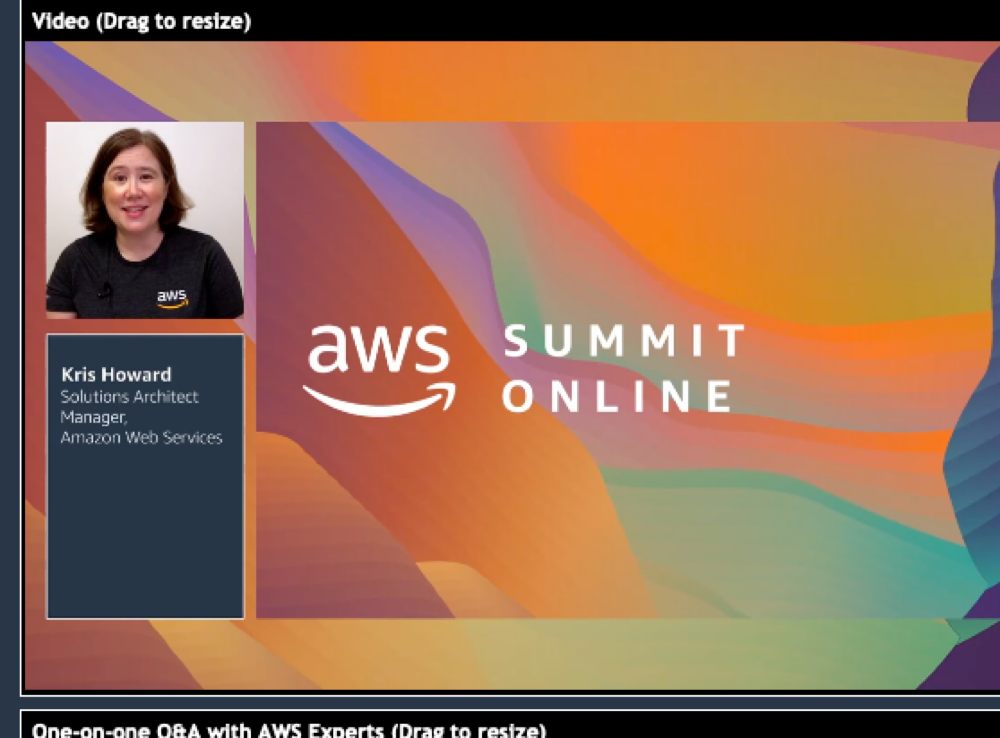Click the small AWS logo on presenter's shirt

(x=172, y=297)
